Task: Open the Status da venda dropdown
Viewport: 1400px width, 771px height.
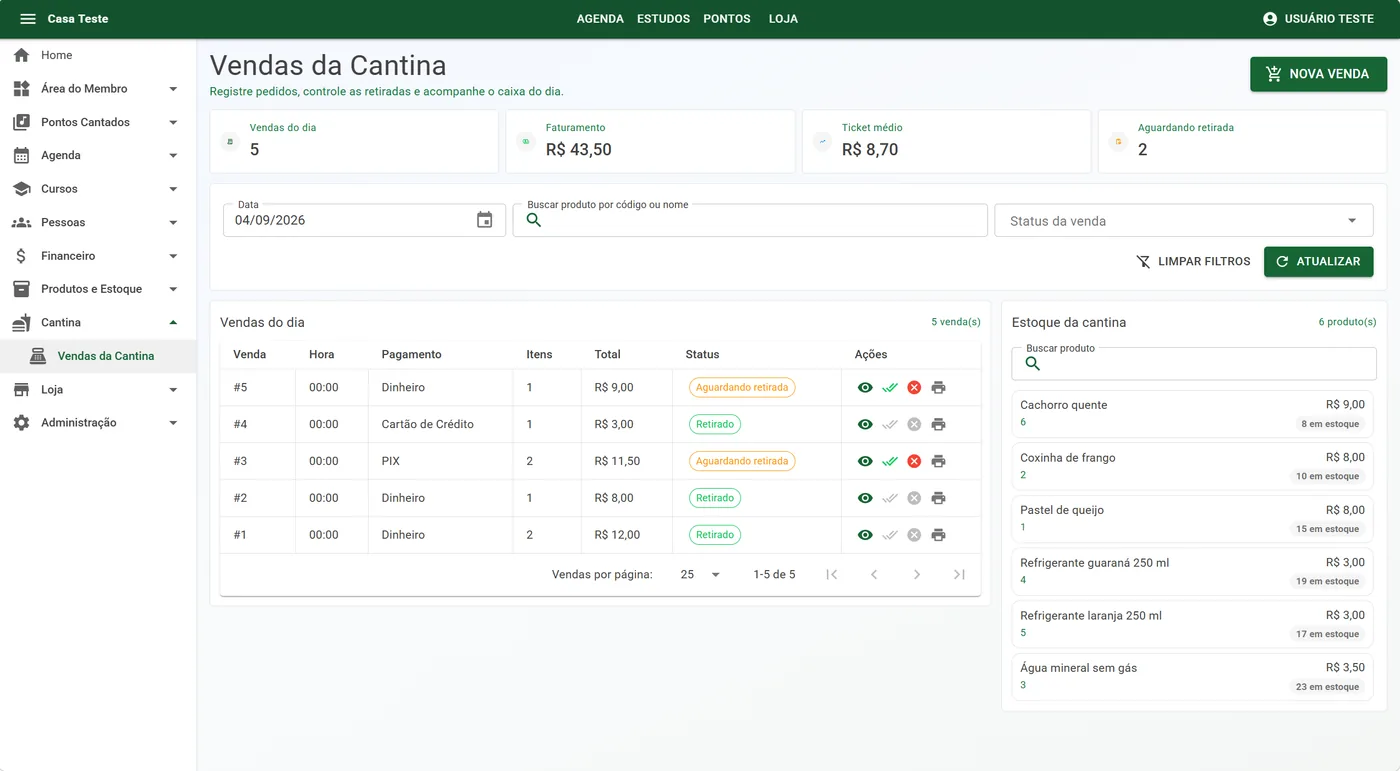Action: point(1184,221)
